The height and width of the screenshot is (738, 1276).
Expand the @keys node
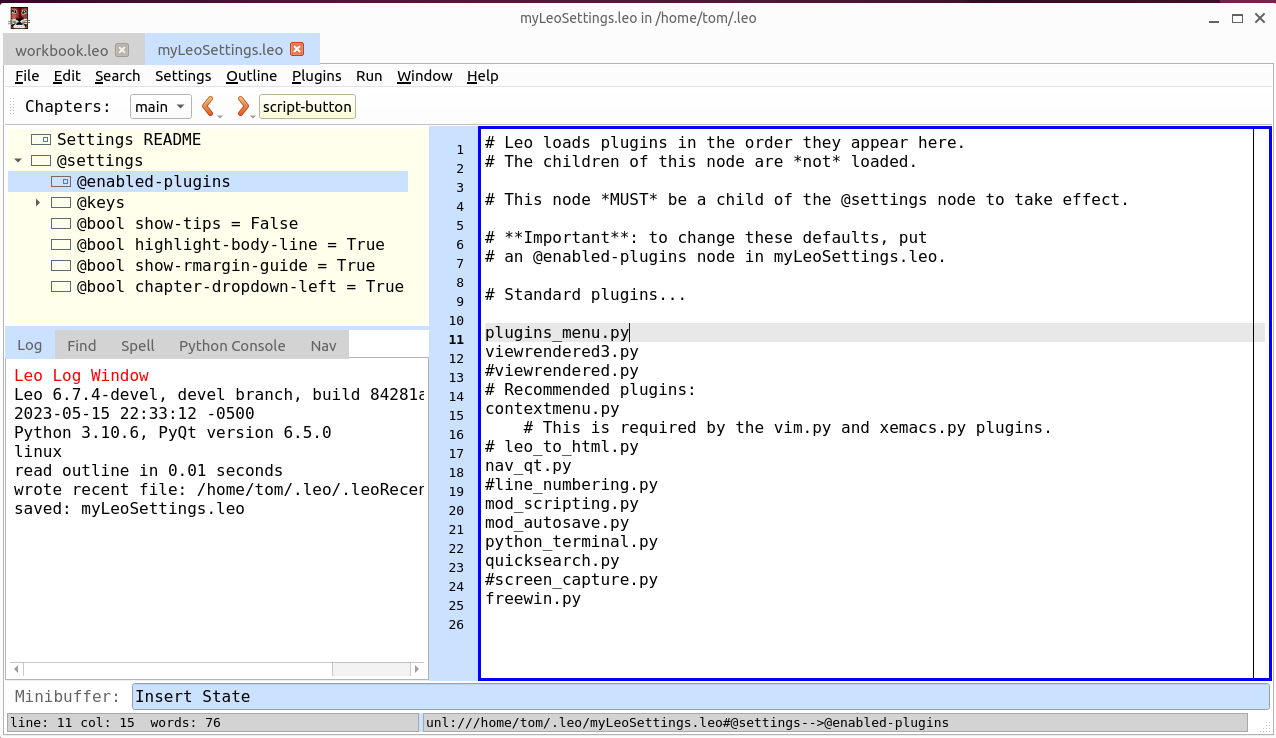(x=37, y=202)
